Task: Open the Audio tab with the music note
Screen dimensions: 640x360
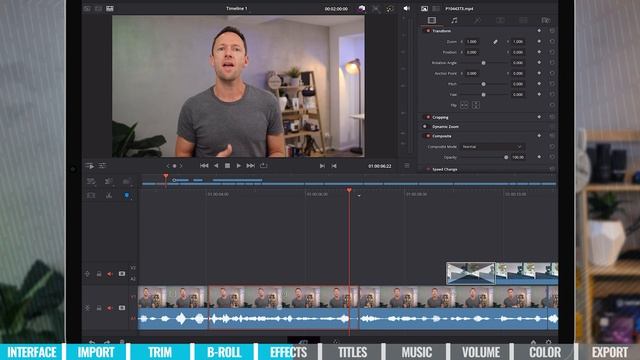Action: click(454, 20)
